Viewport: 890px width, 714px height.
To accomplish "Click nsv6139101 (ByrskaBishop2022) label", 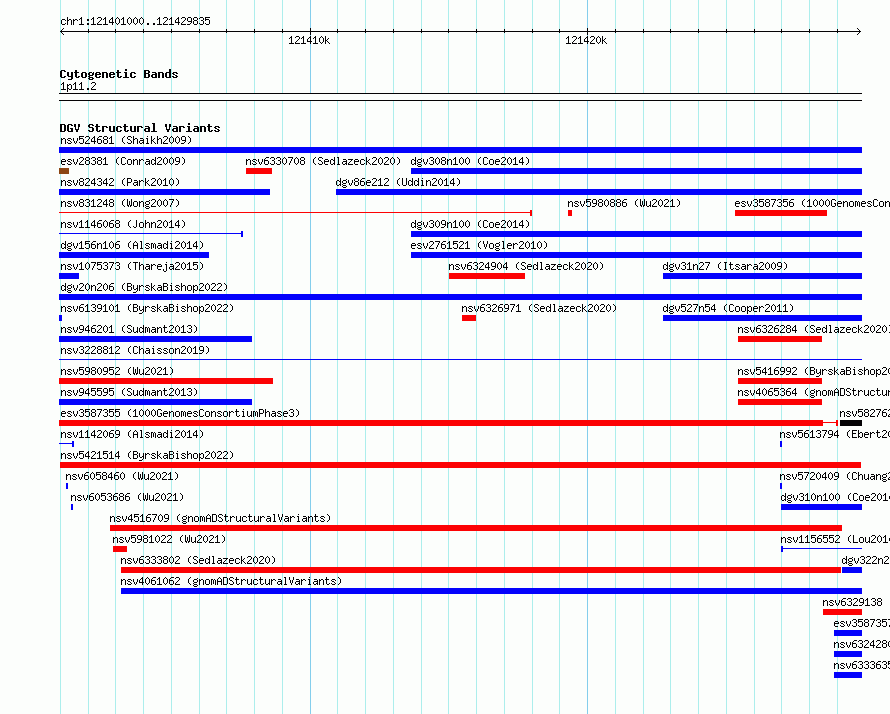I will click(147, 308).
